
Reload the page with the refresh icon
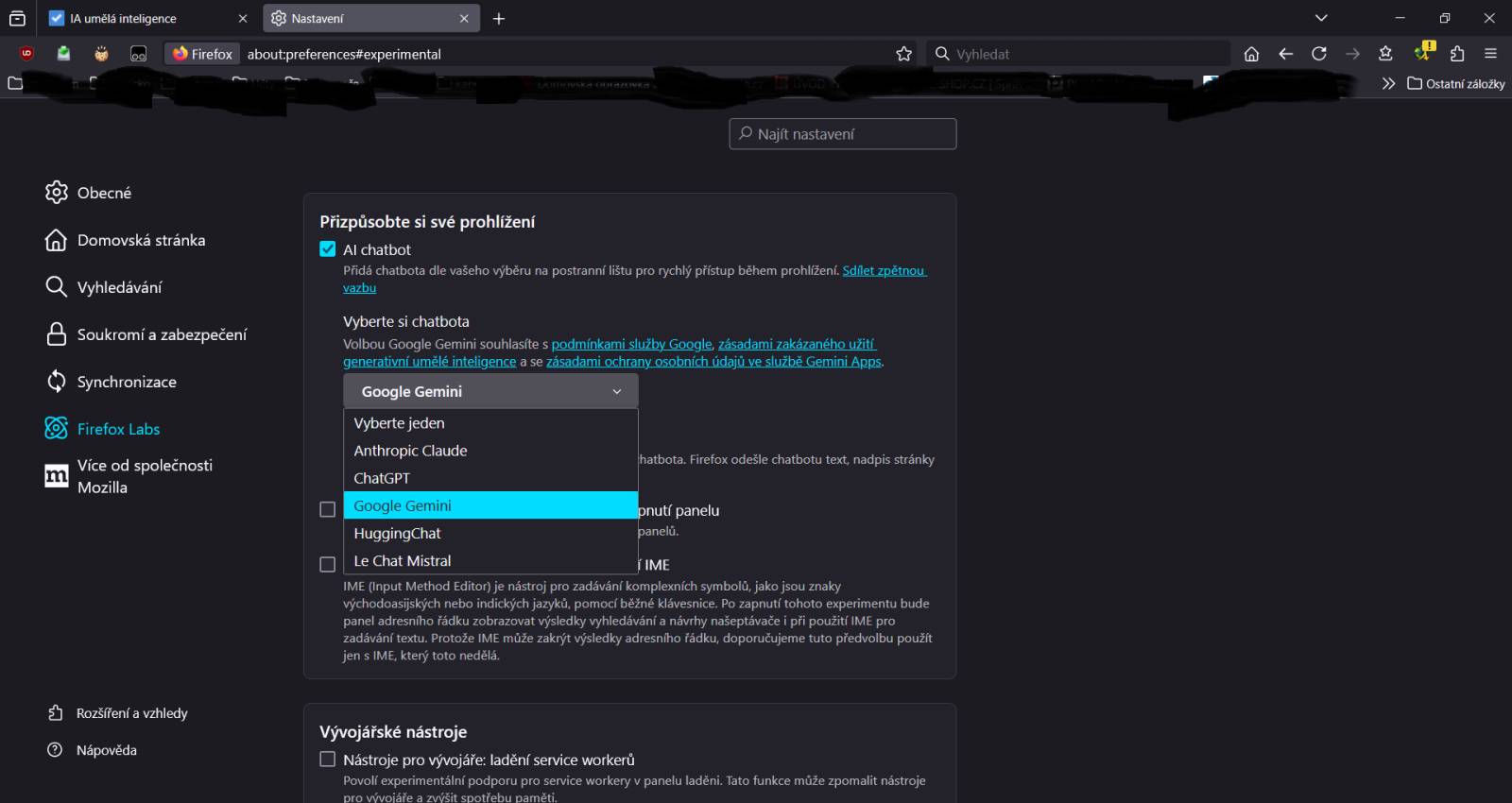pyautogui.click(x=1319, y=54)
